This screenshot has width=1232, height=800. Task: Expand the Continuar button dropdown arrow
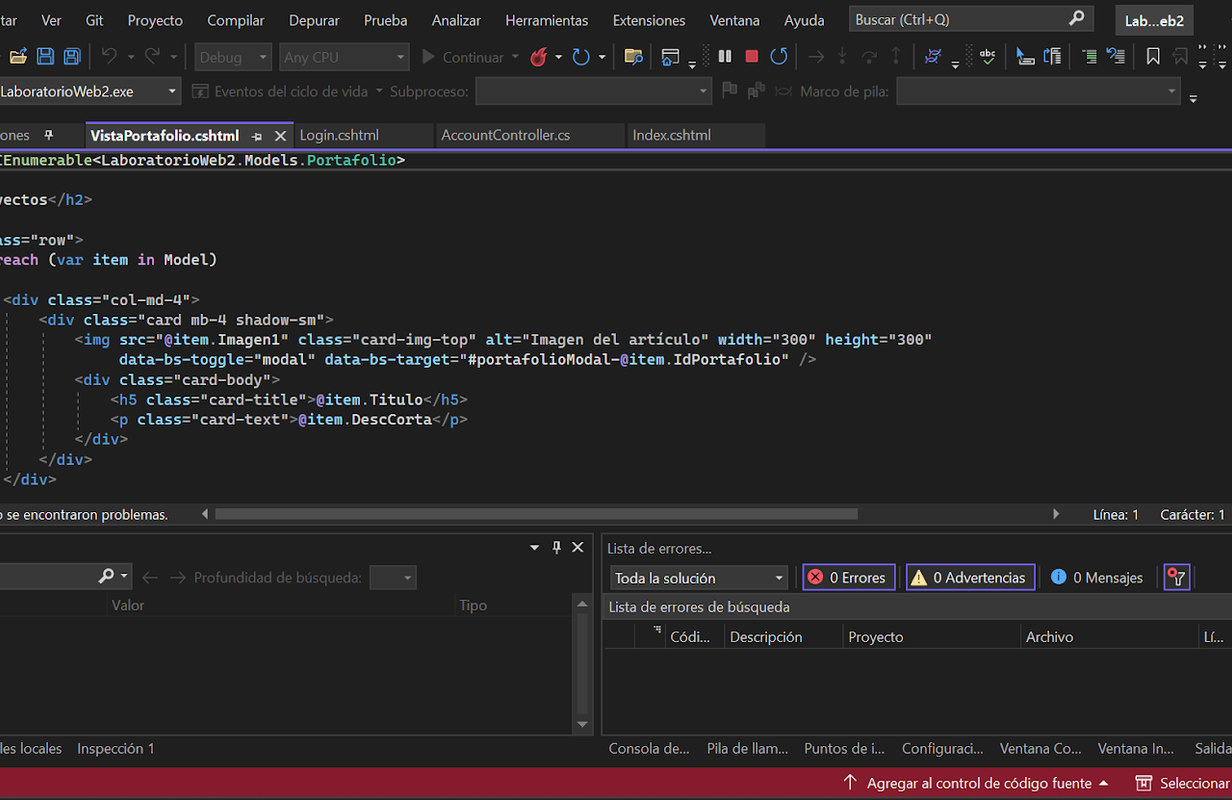[x=515, y=57]
